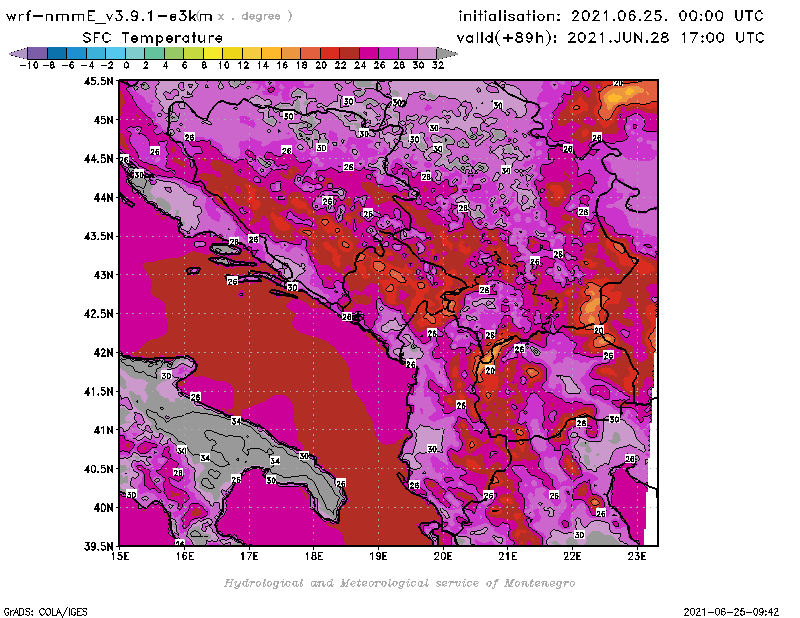Viewport: 800px width, 618px height.
Task: Select the dark red swatch between 22 and 24
Action: point(349,54)
